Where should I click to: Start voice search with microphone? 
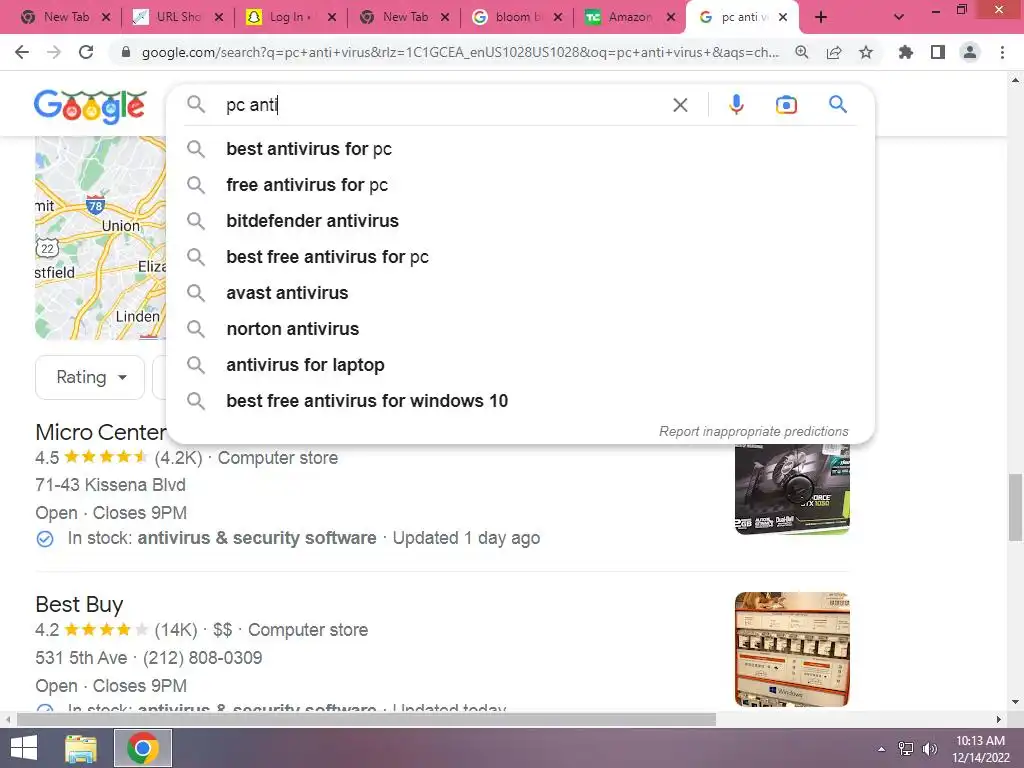pos(736,104)
